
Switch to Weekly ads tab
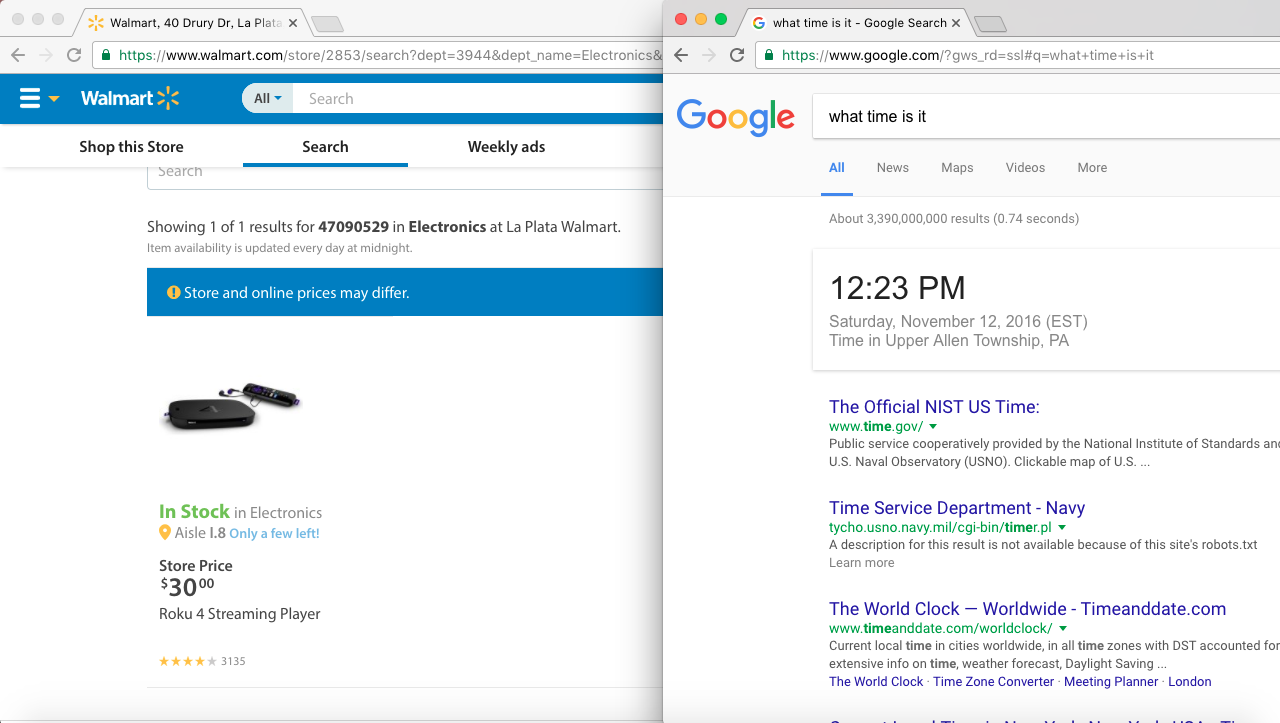click(x=506, y=147)
